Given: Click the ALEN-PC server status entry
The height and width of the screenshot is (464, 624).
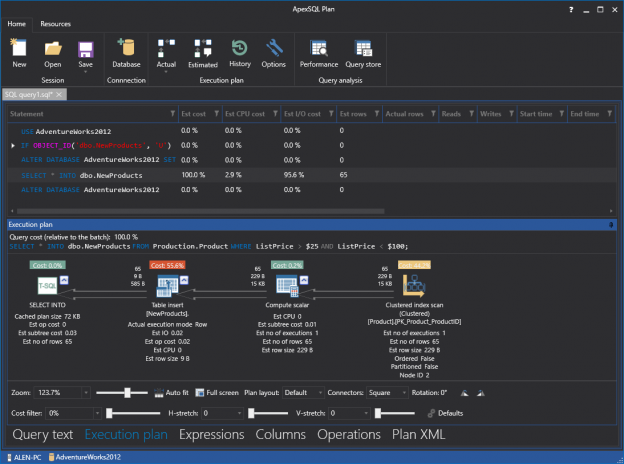Looking at the screenshot, I should [x=24, y=457].
